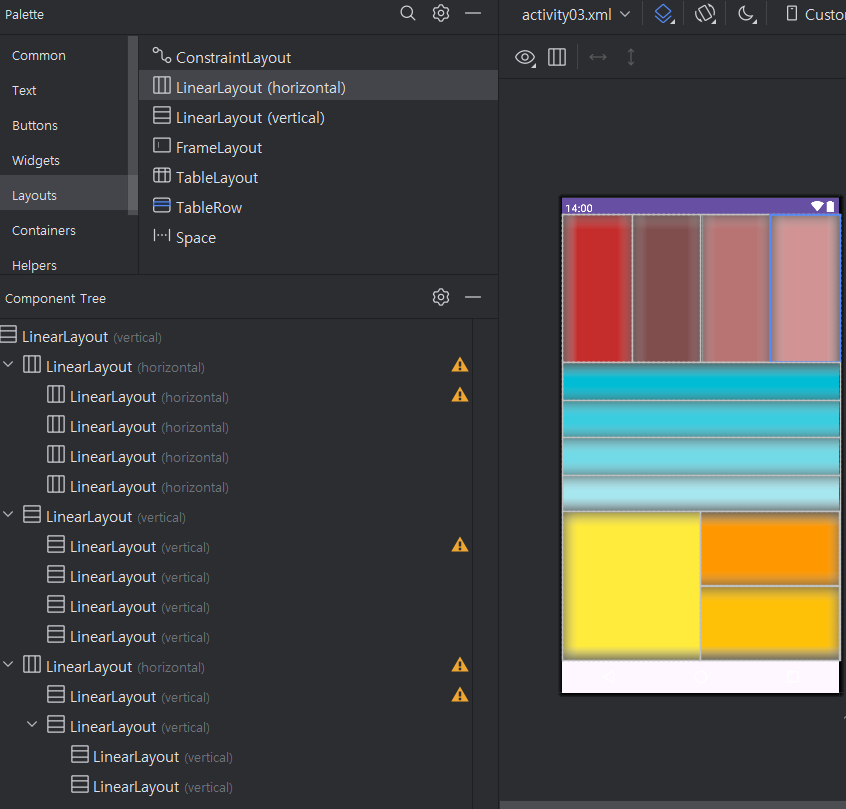Open Component Tree settings gear

tap(441, 297)
